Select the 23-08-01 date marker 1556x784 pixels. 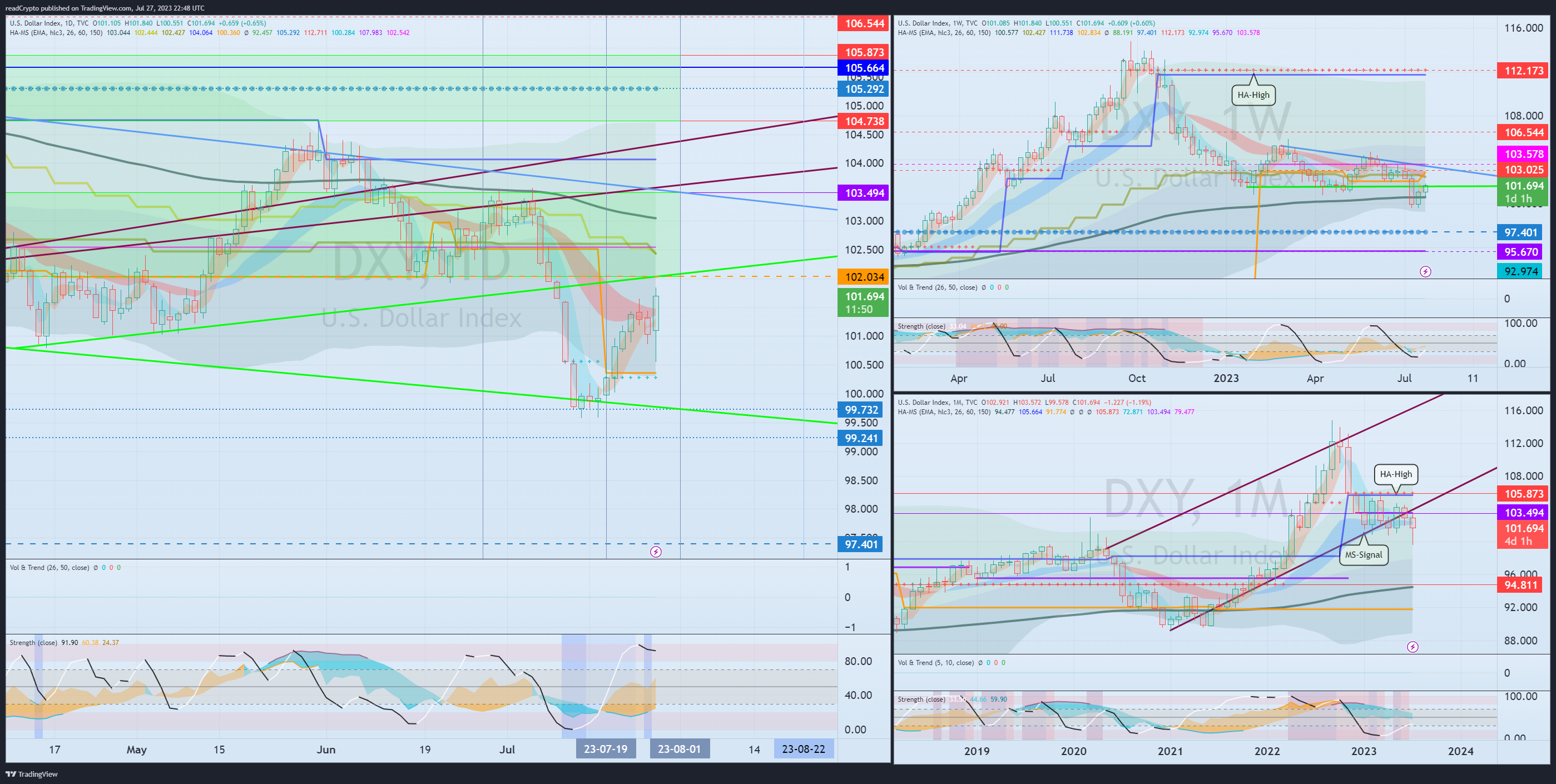pos(680,749)
